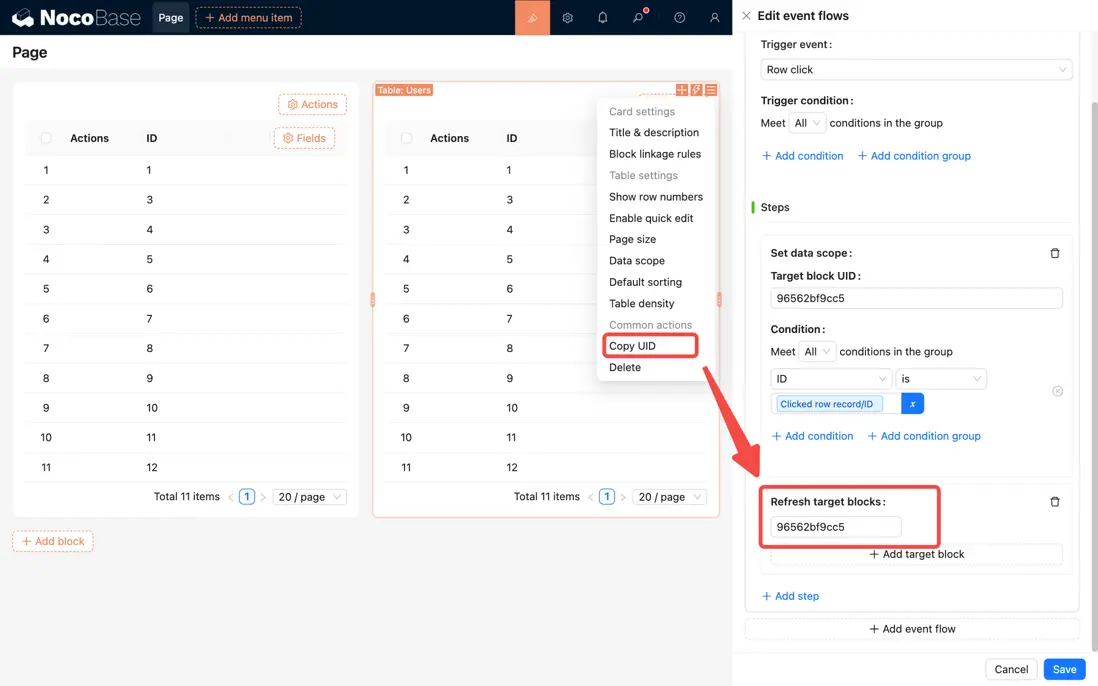Open the search icon with red dot
The width and height of the screenshot is (1098, 686).
click(639, 17)
